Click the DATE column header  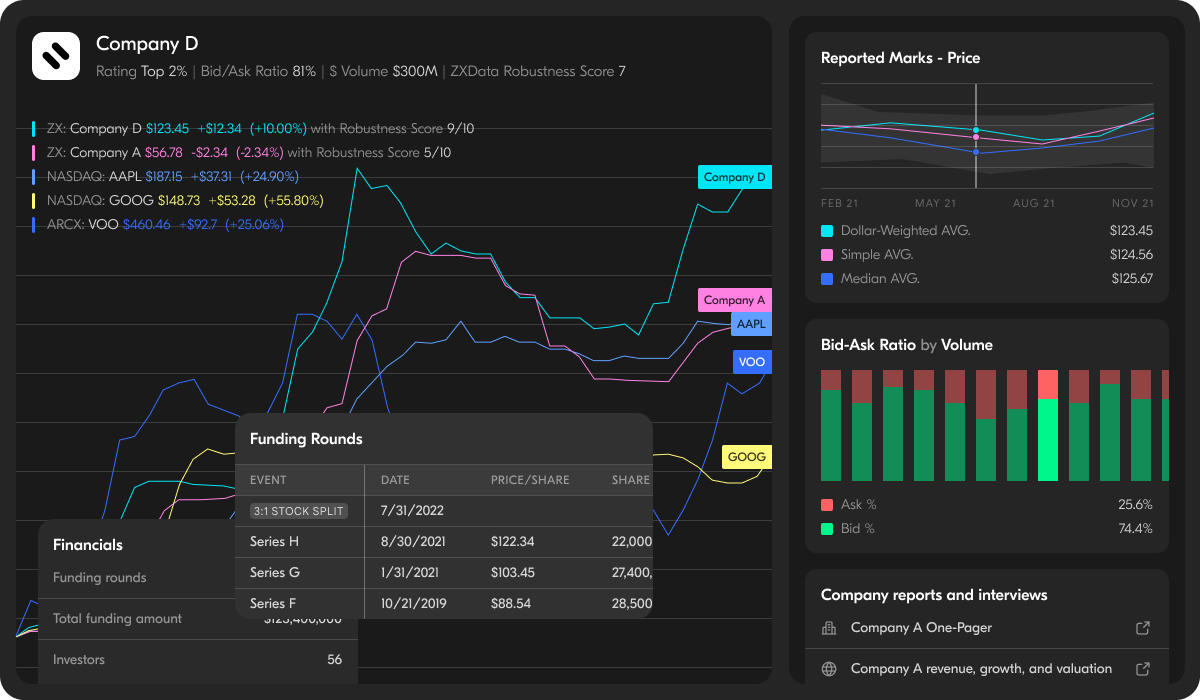tap(395, 480)
